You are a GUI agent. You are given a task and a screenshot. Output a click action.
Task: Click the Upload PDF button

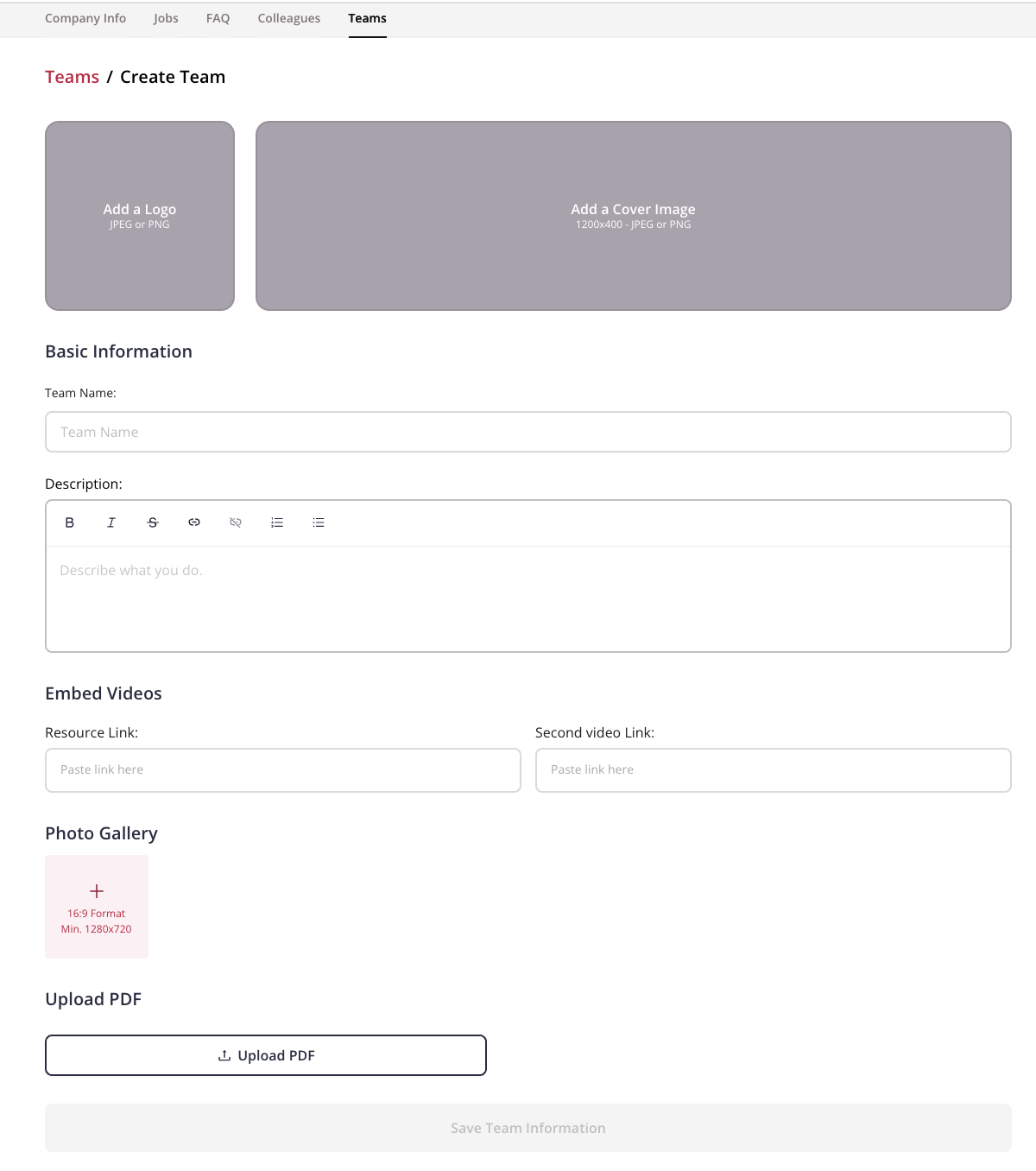[x=266, y=1055]
